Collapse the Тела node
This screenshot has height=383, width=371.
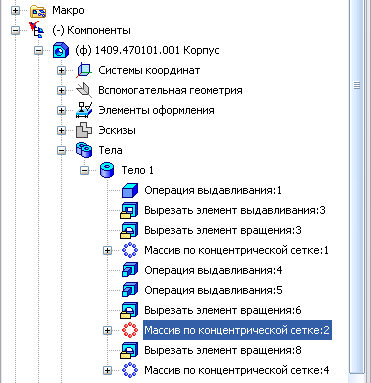tap(61, 151)
